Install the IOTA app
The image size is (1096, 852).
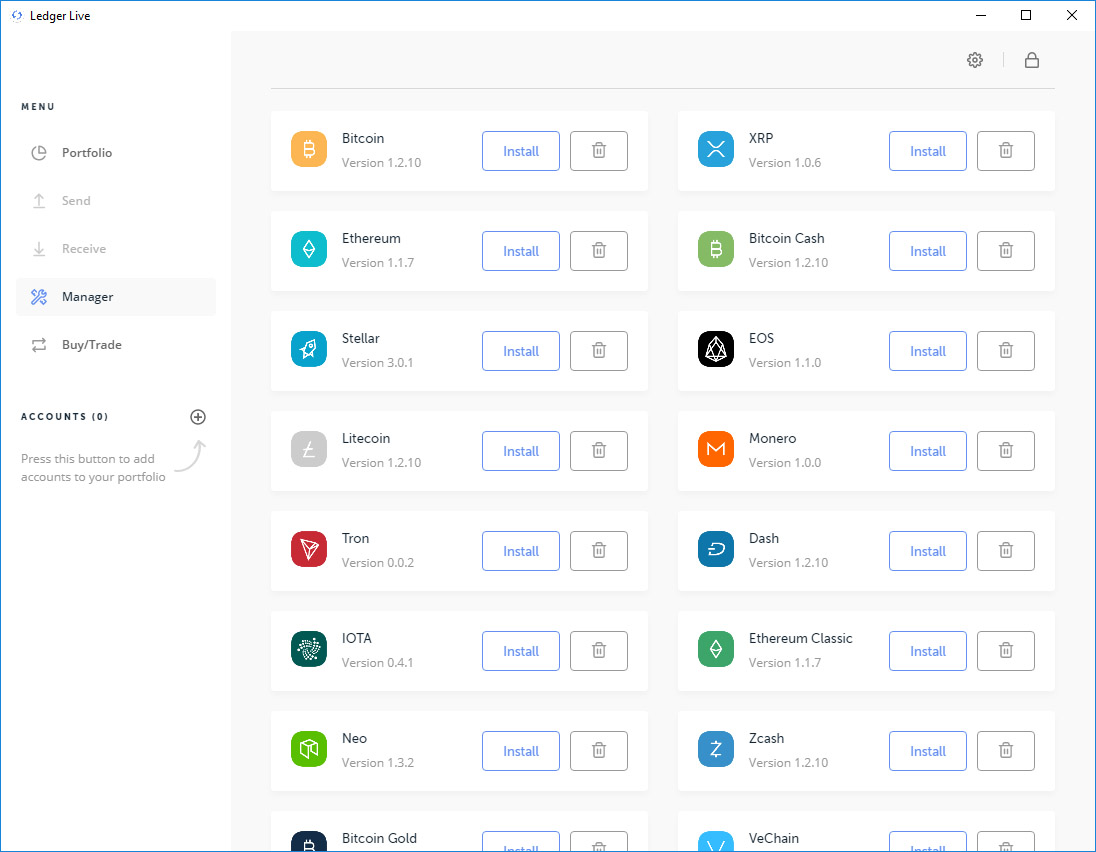(x=521, y=651)
